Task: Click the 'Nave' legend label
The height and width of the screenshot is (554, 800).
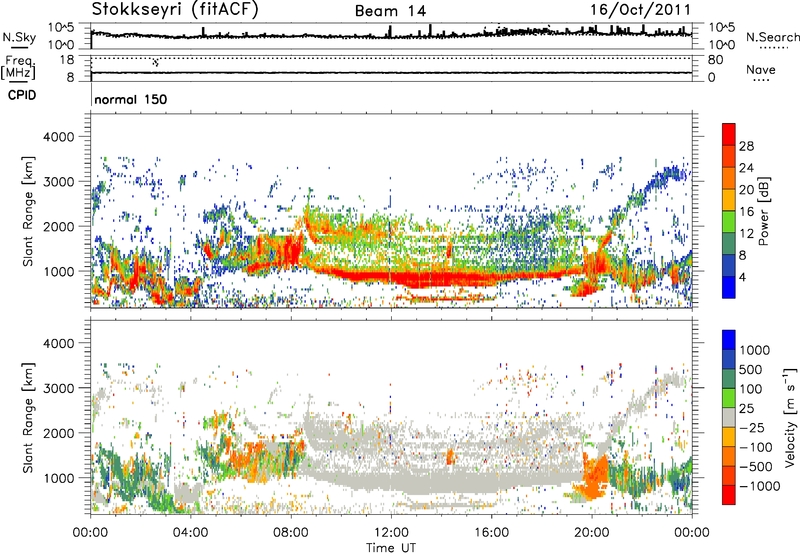Action: (x=760, y=69)
